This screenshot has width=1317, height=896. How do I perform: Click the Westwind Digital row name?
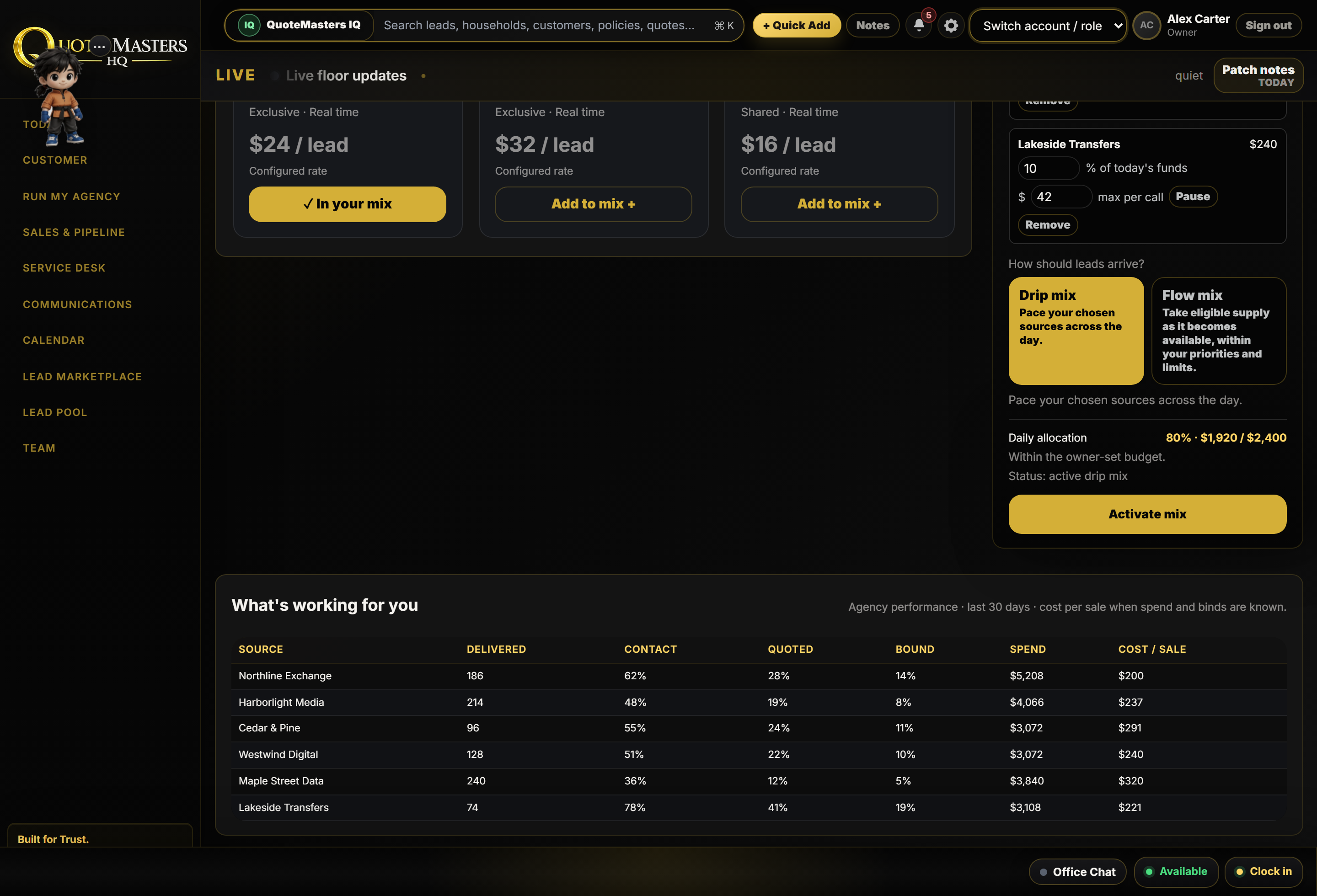pos(278,754)
